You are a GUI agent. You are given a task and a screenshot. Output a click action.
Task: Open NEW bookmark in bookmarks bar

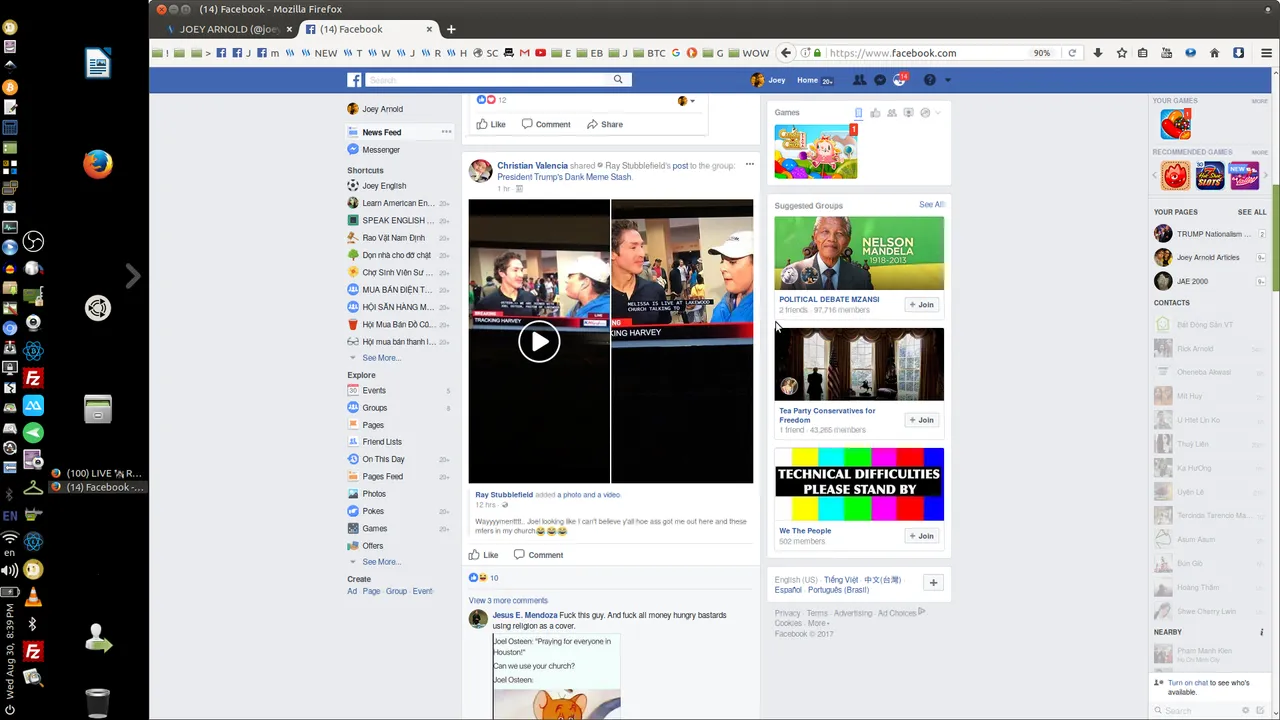tap(319, 53)
